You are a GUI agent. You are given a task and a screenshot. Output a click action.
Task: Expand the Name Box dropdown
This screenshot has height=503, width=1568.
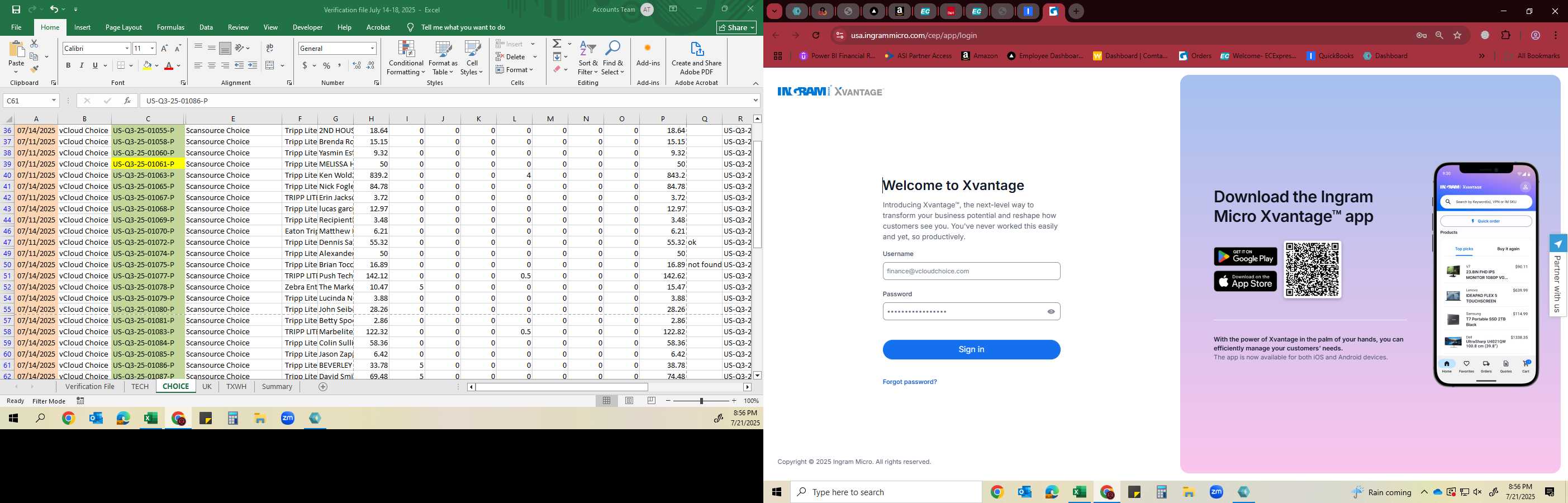click(x=54, y=101)
